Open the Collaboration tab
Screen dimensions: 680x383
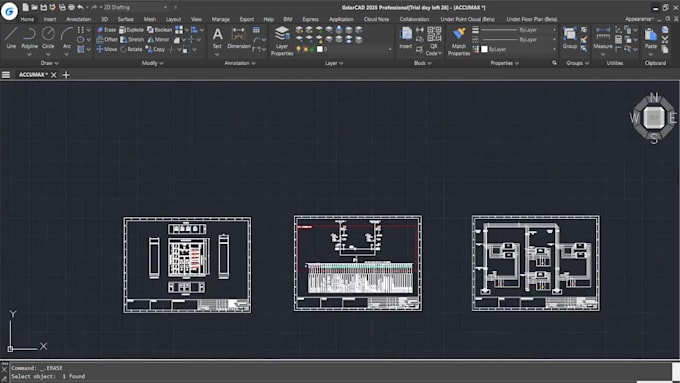coord(414,19)
